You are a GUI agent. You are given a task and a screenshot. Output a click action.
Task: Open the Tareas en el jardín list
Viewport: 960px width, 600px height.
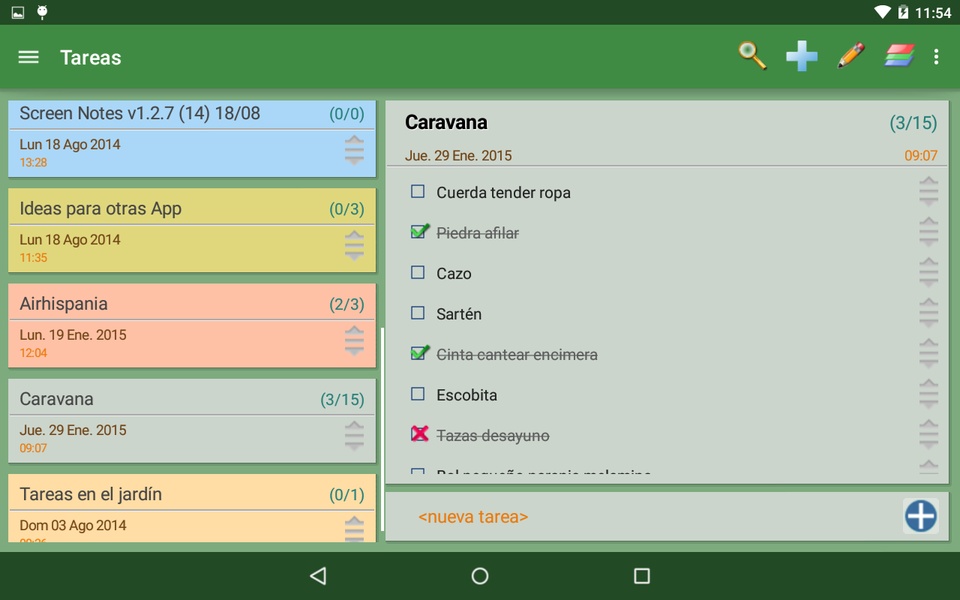192,508
